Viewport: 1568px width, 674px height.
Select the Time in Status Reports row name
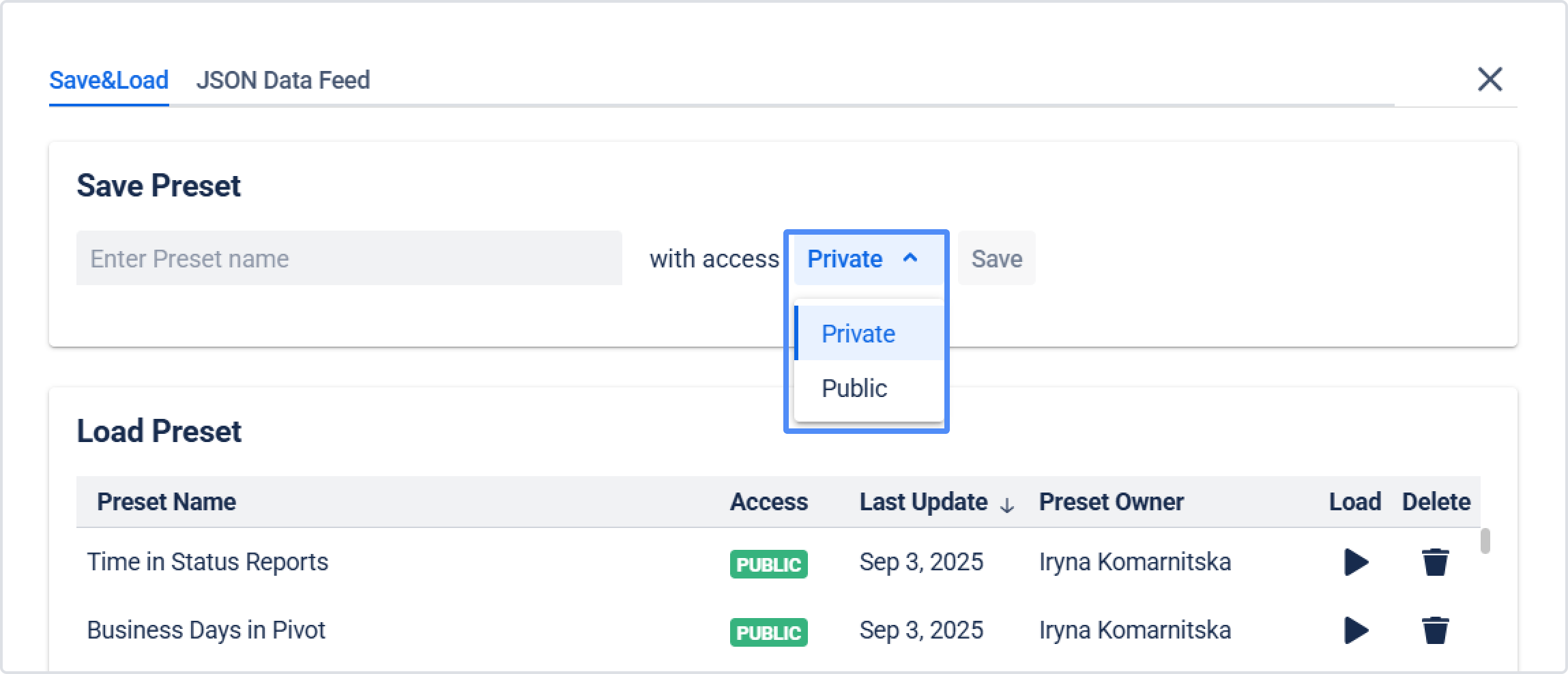(x=207, y=562)
